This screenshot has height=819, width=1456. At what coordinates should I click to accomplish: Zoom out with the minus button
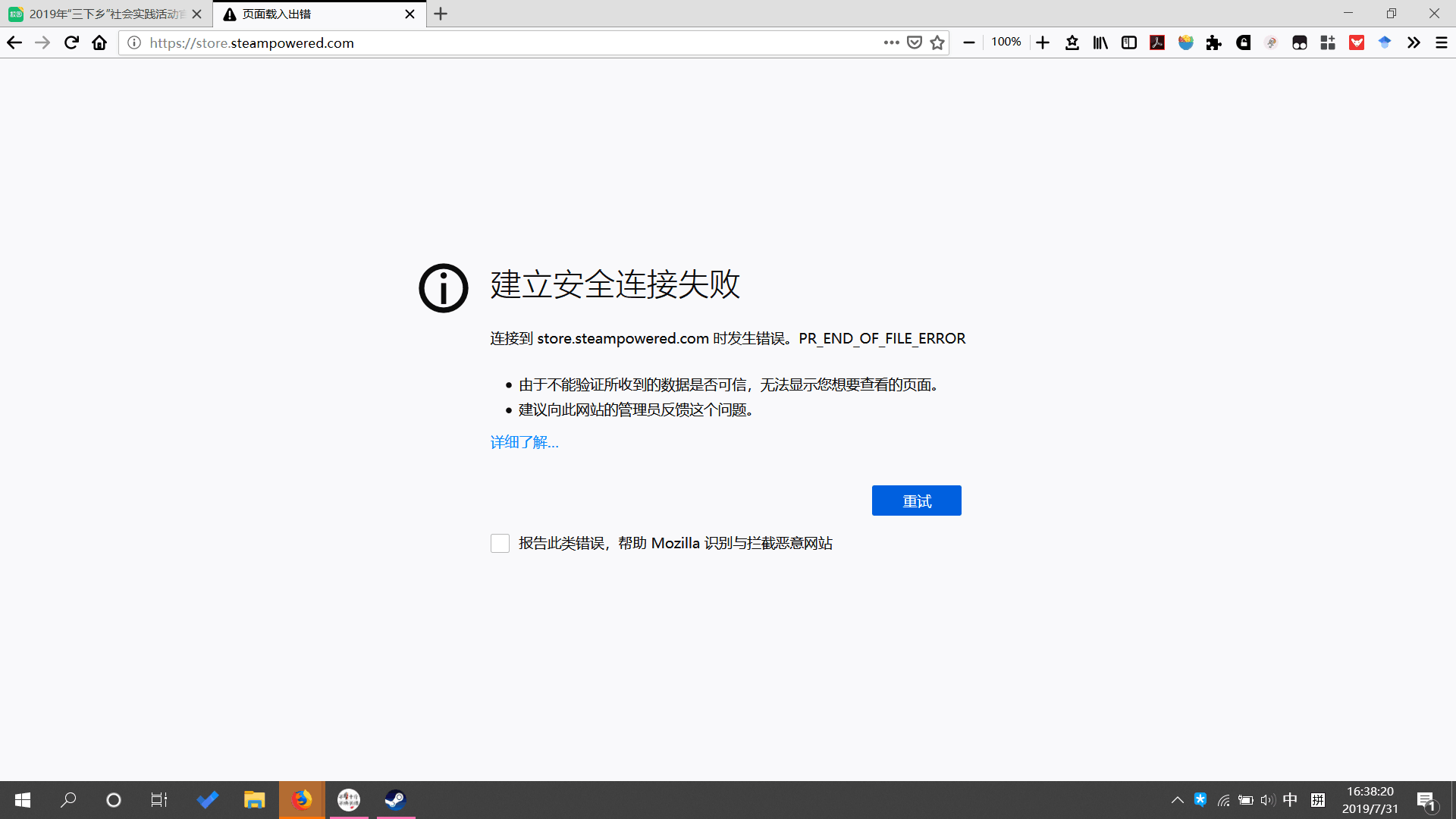[x=968, y=42]
